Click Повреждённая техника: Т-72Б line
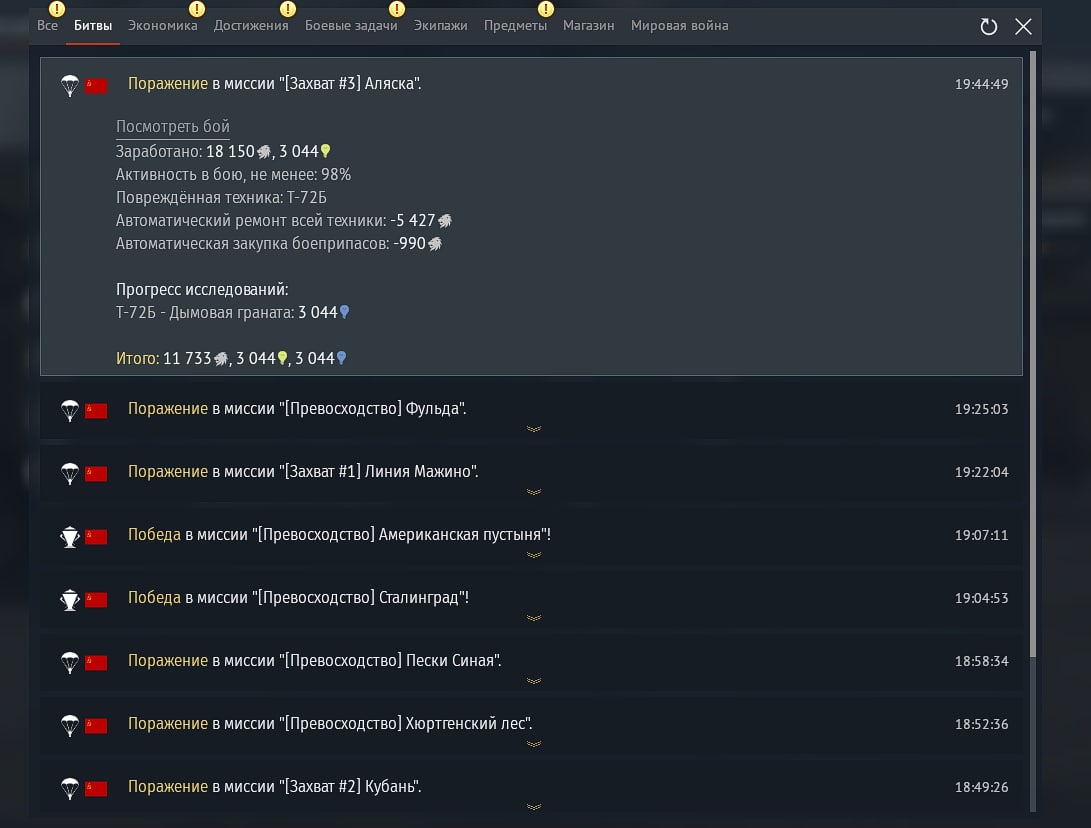Image resolution: width=1091 pixels, height=828 pixels. (x=221, y=198)
